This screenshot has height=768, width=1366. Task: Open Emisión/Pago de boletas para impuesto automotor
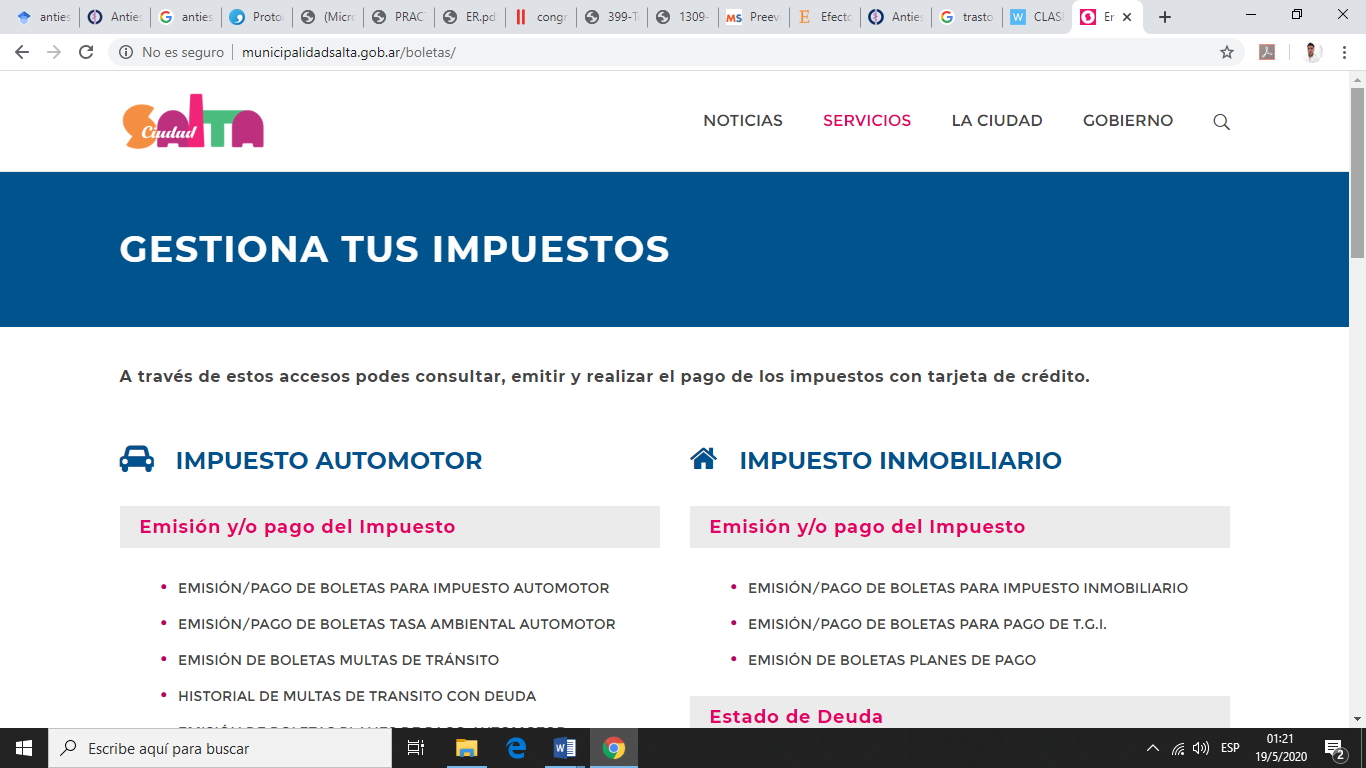[393, 588]
